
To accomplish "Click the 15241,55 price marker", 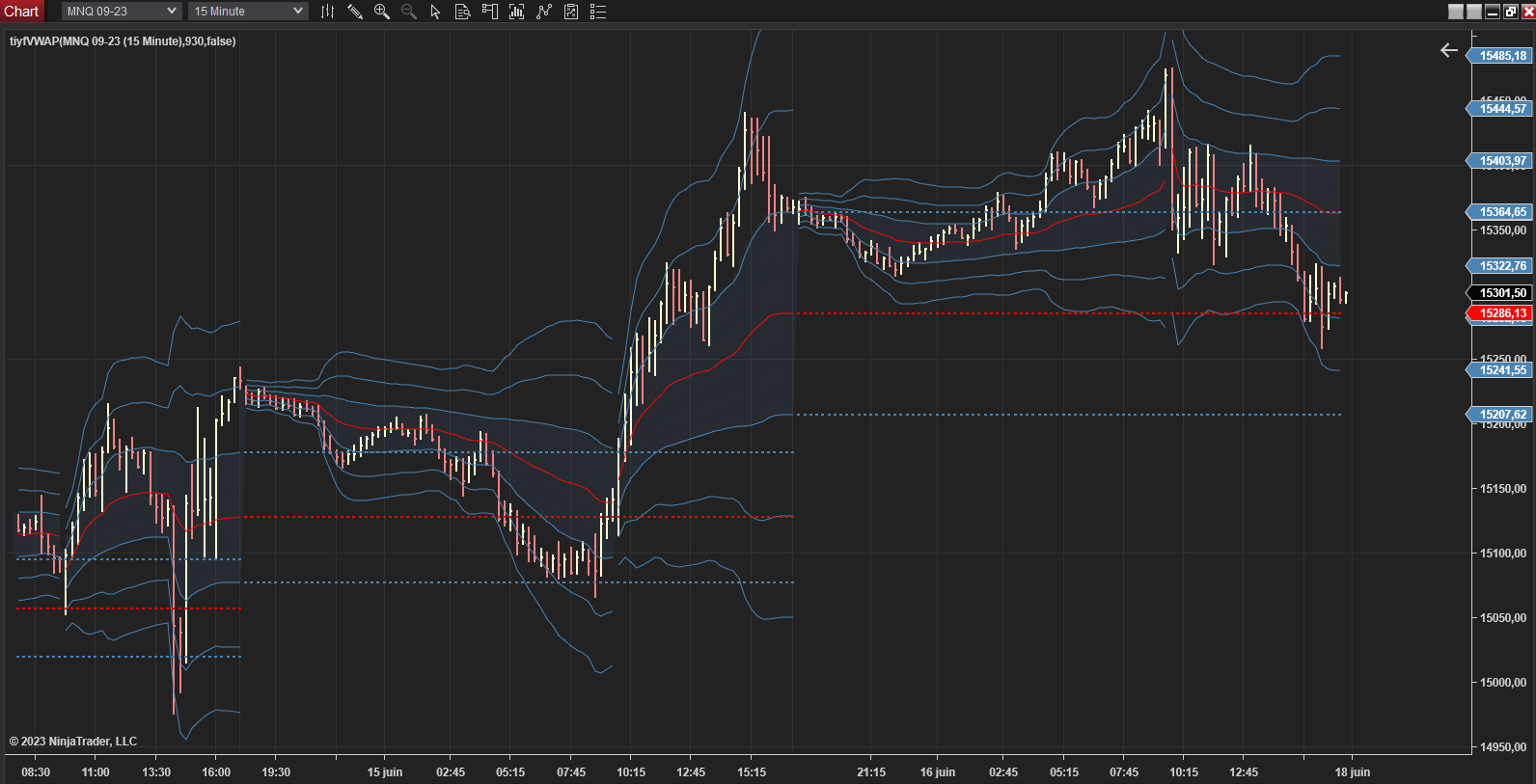I will 1499,370.
